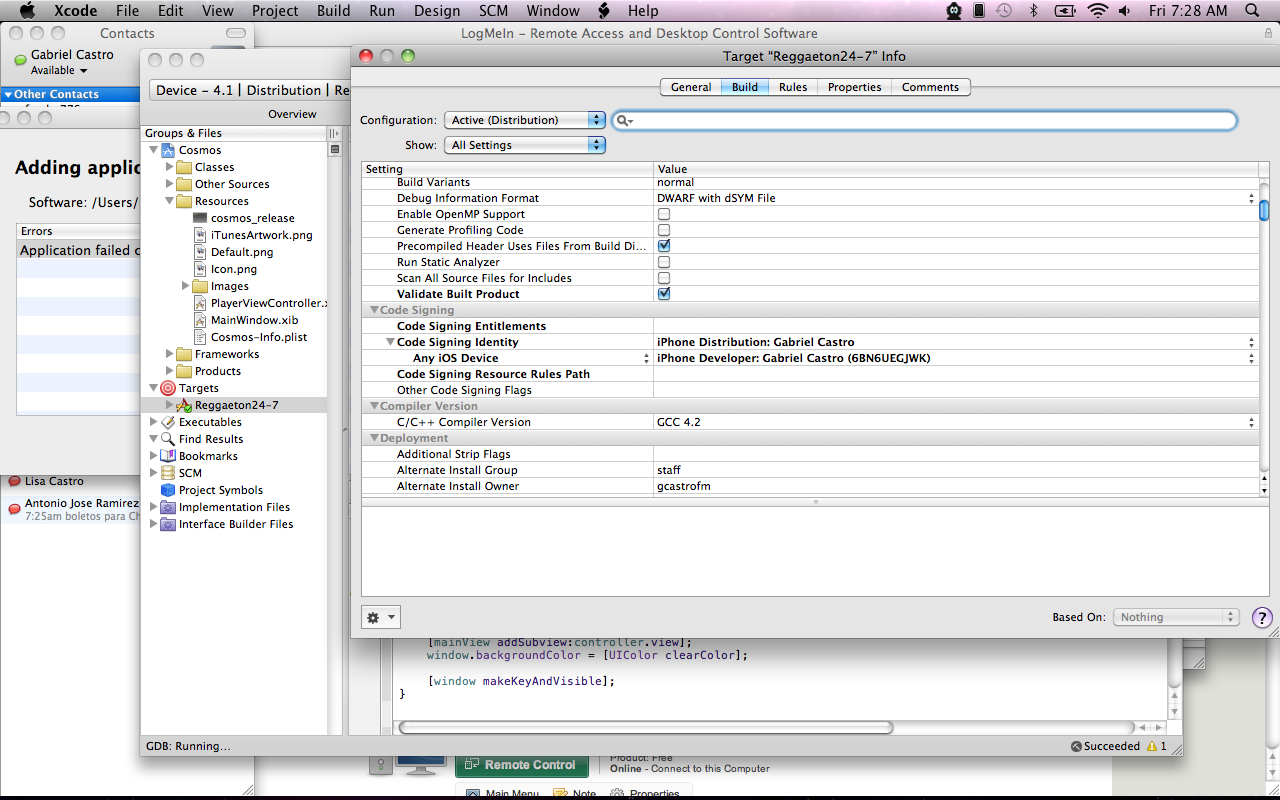Collapse the Deployment settings section

pyautogui.click(x=374, y=438)
